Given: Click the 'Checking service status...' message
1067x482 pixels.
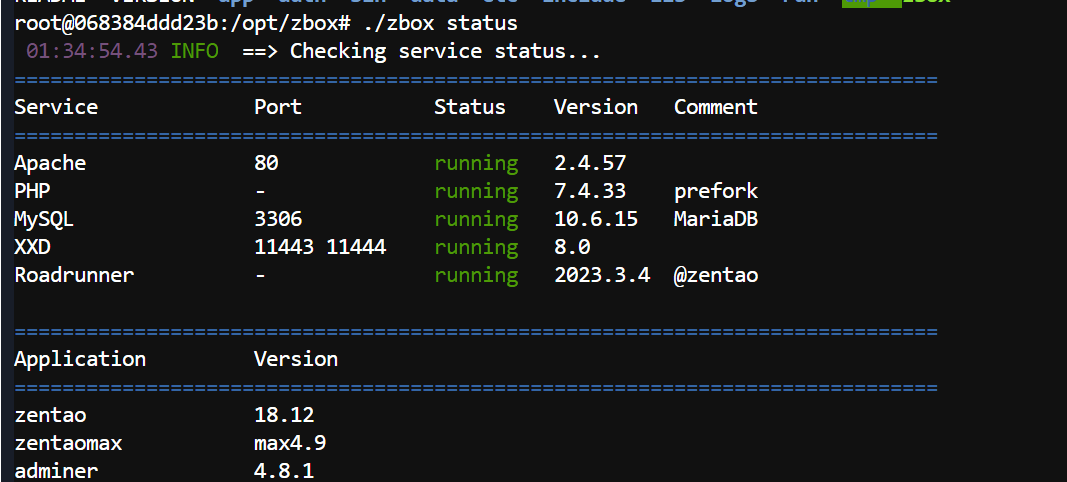Looking at the screenshot, I should (445, 50).
